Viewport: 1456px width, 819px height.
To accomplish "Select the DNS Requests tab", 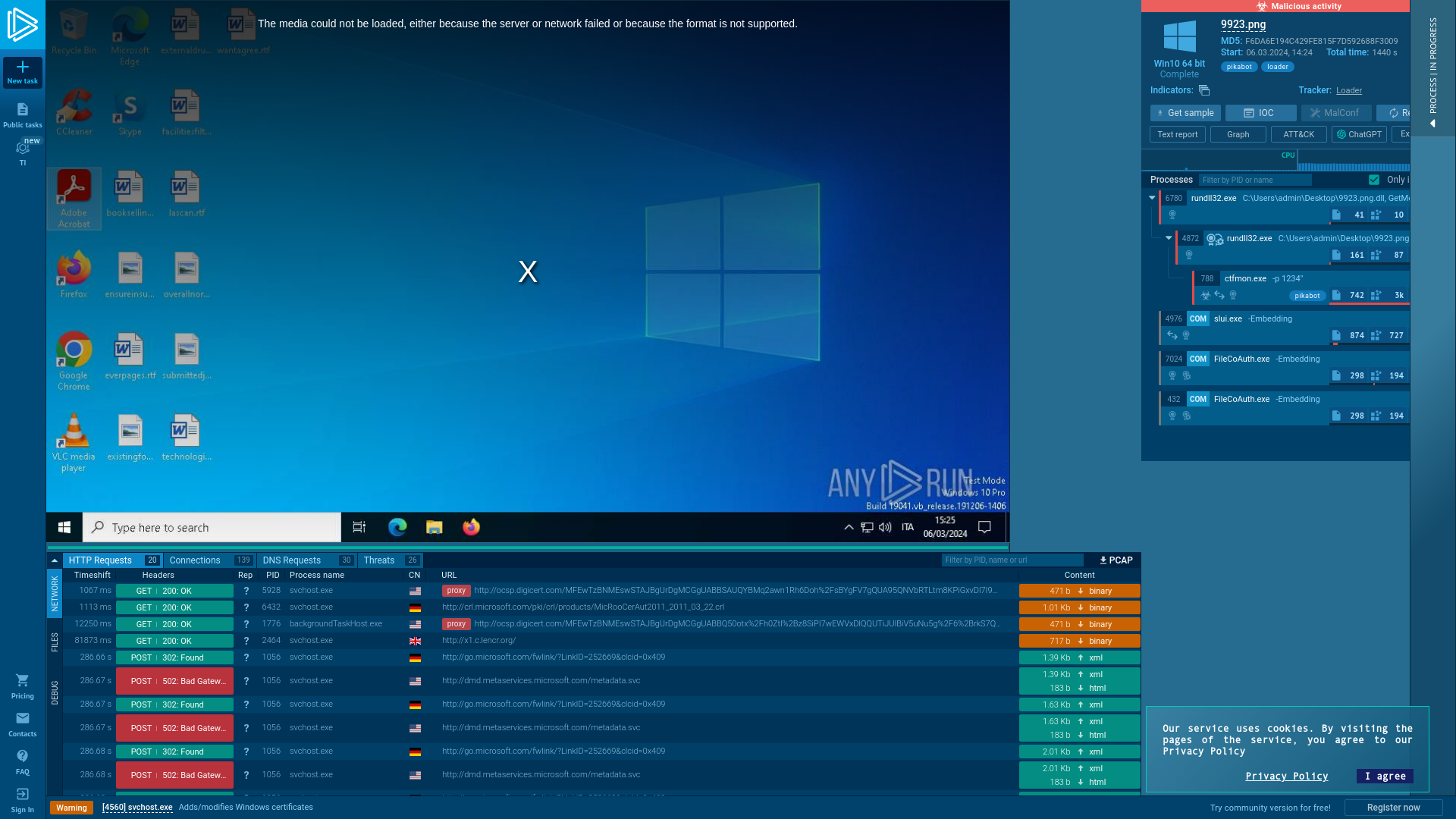I will click(291, 559).
